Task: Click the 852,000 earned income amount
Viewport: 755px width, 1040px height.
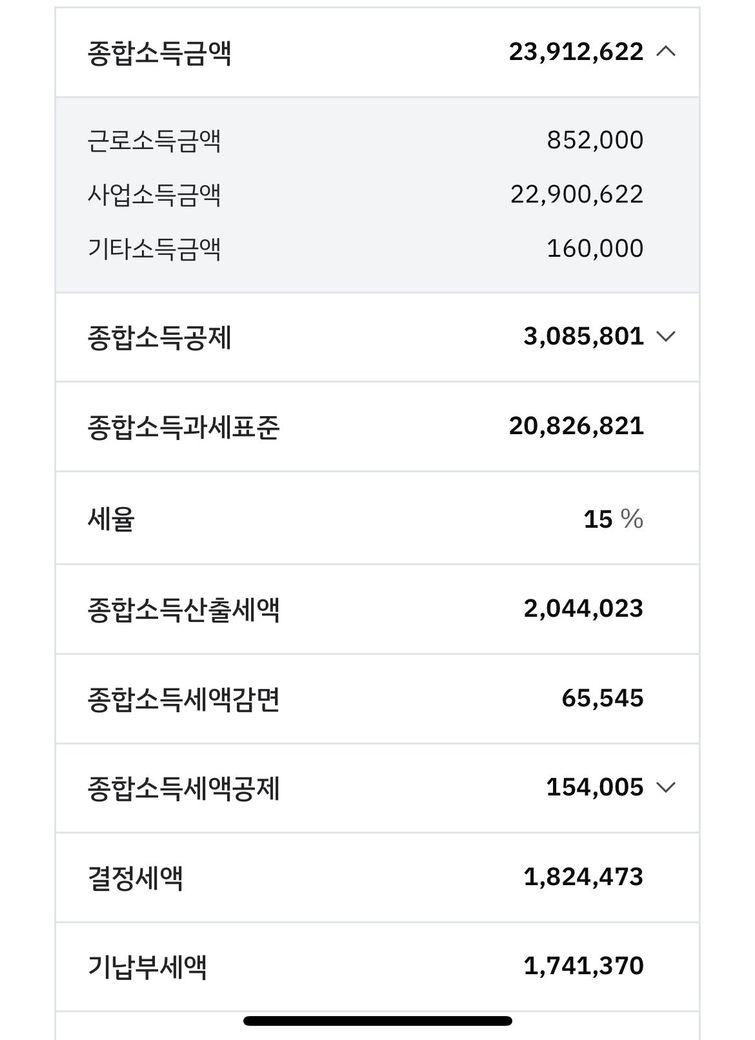Action: point(595,140)
